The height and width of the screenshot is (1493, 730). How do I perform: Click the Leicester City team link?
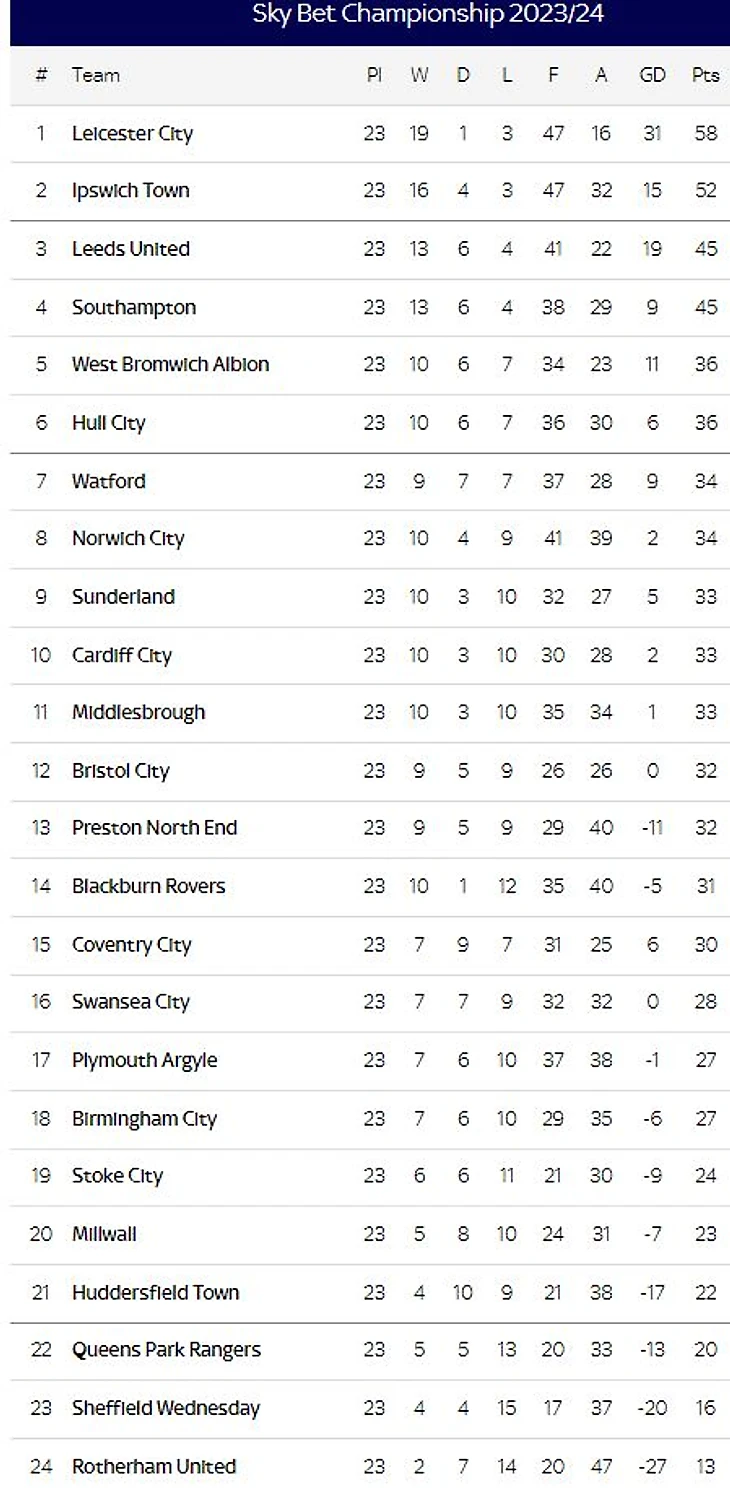[132, 133]
